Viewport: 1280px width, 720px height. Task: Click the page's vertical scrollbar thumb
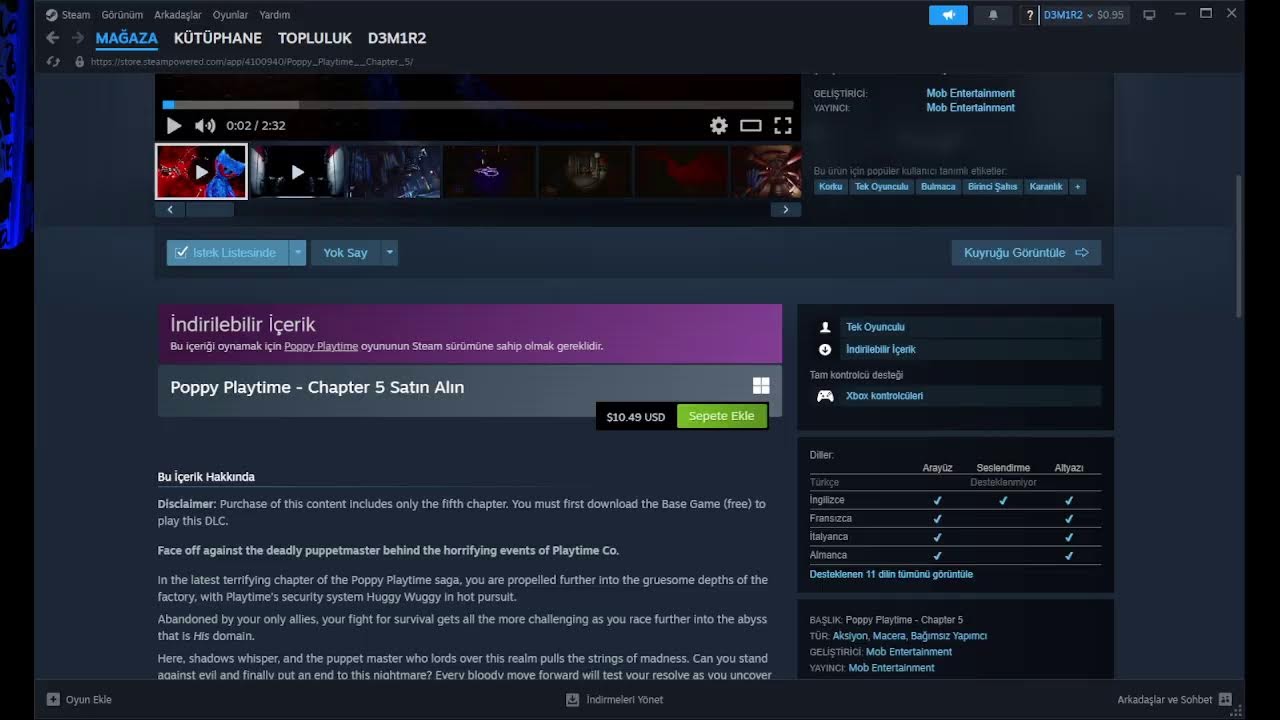coord(1240,247)
